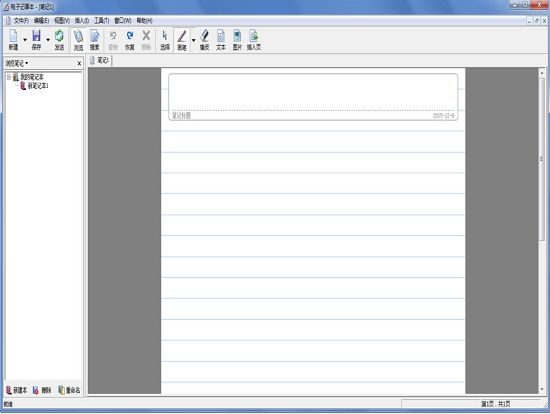Activate the Select pointer tool

(x=165, y=40)
